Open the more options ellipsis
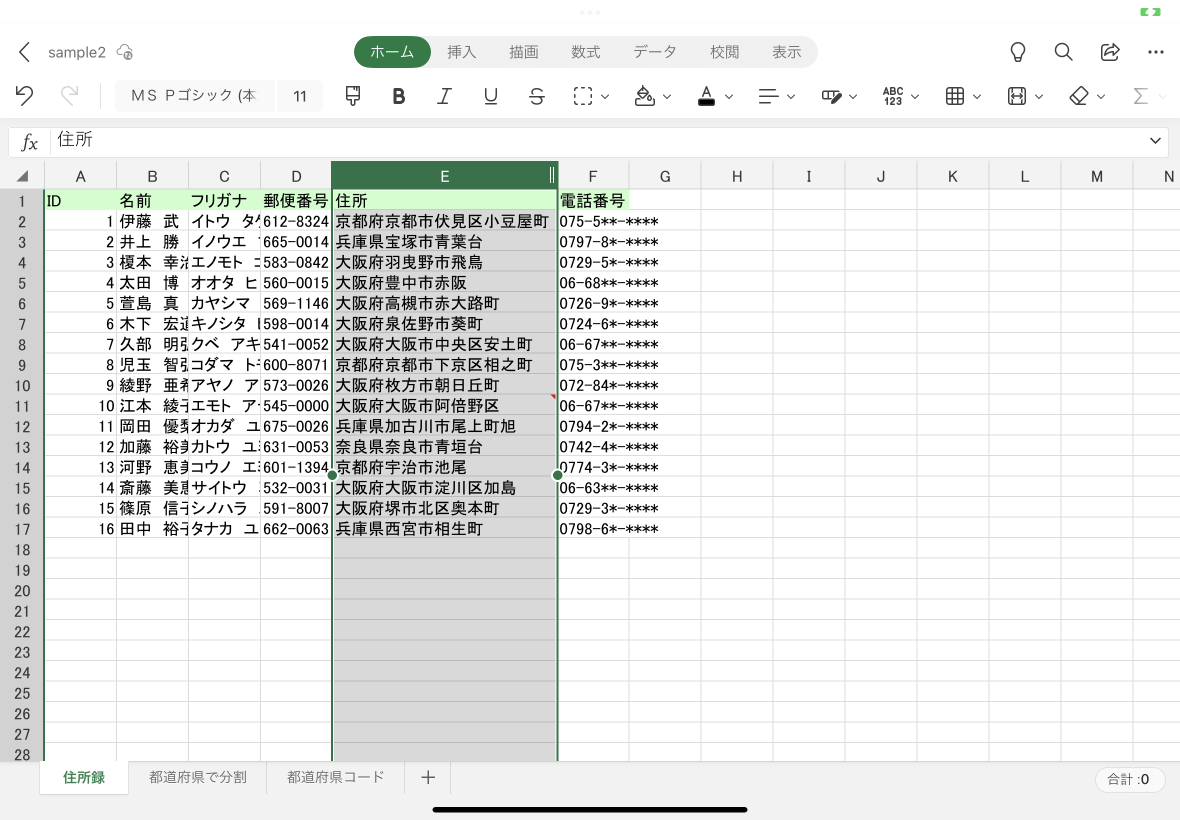This screenshot has height=820, width=1180. click(1156, 52)
